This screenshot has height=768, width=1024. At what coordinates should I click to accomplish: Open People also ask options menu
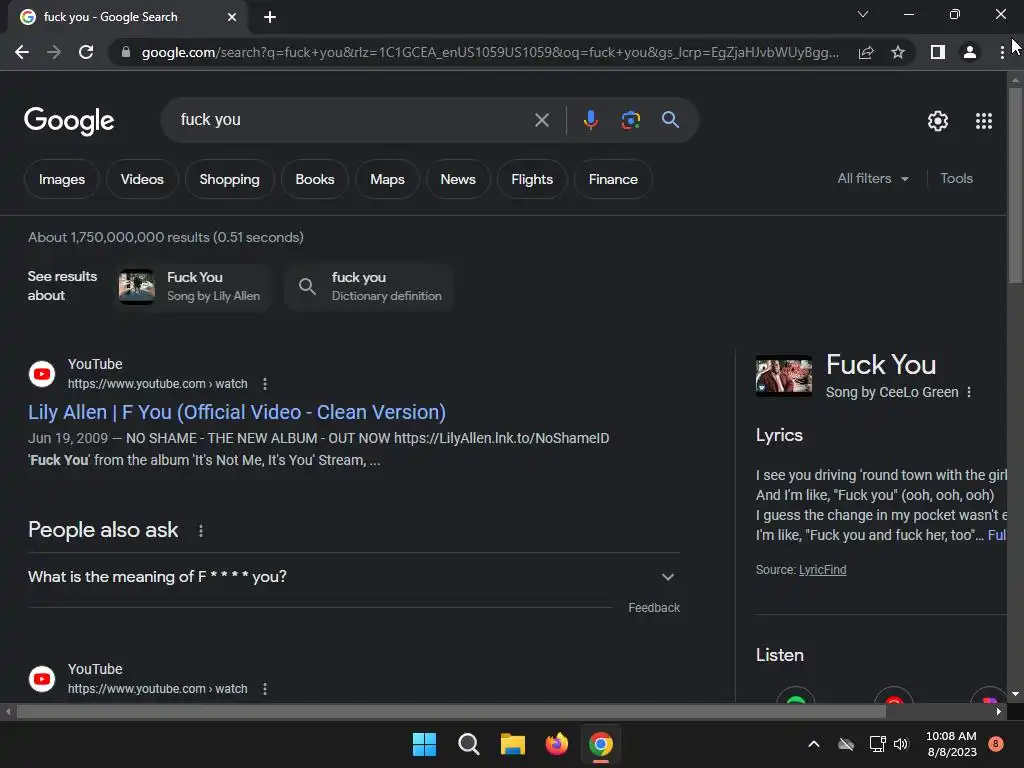tap(200, 531)
